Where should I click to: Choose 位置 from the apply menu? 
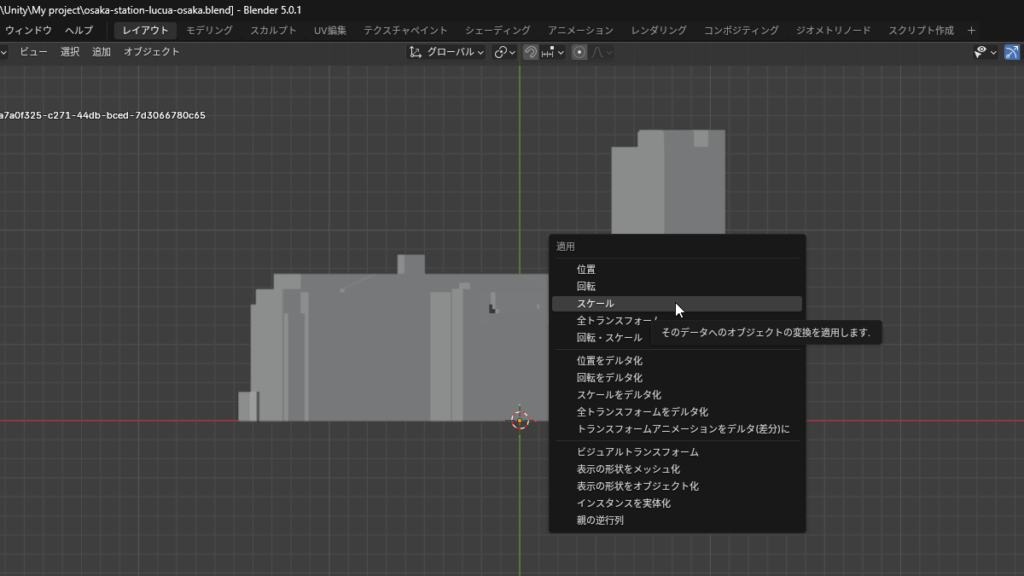click(x=586, y=269)
